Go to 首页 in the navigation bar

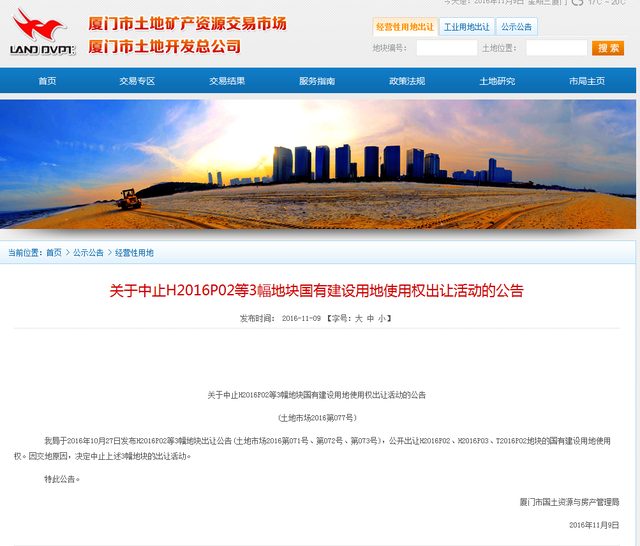coord(47,81)
